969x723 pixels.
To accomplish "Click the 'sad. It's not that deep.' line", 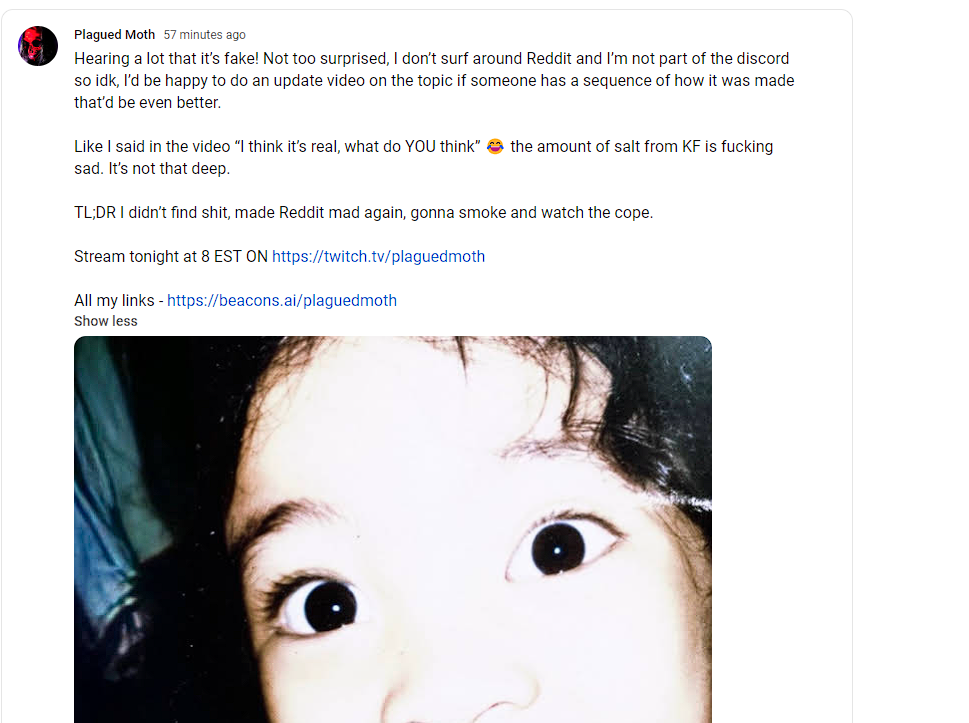I will click(152, 169).
